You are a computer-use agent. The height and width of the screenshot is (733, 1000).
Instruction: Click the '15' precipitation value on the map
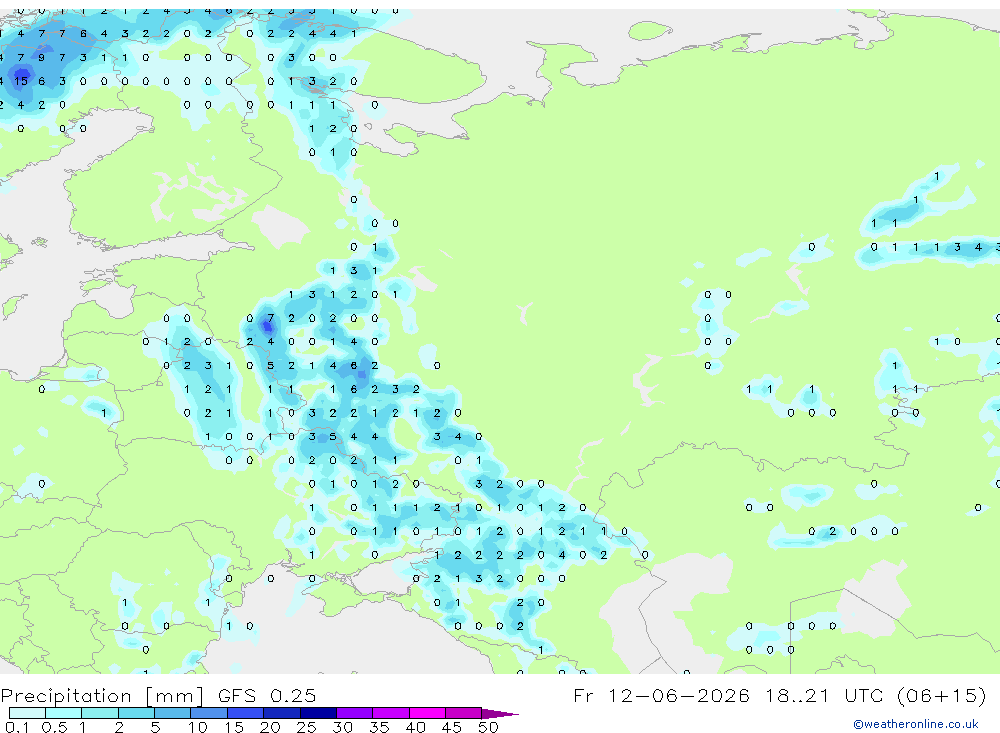[x=21, y=81]
